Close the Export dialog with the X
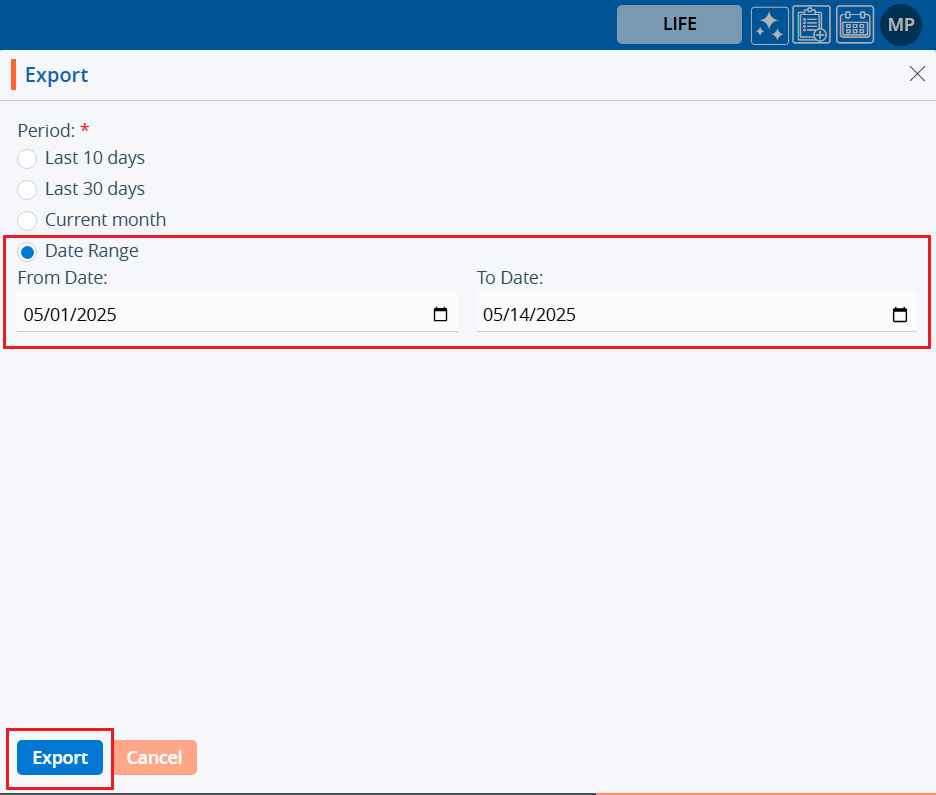 point(916,74)
